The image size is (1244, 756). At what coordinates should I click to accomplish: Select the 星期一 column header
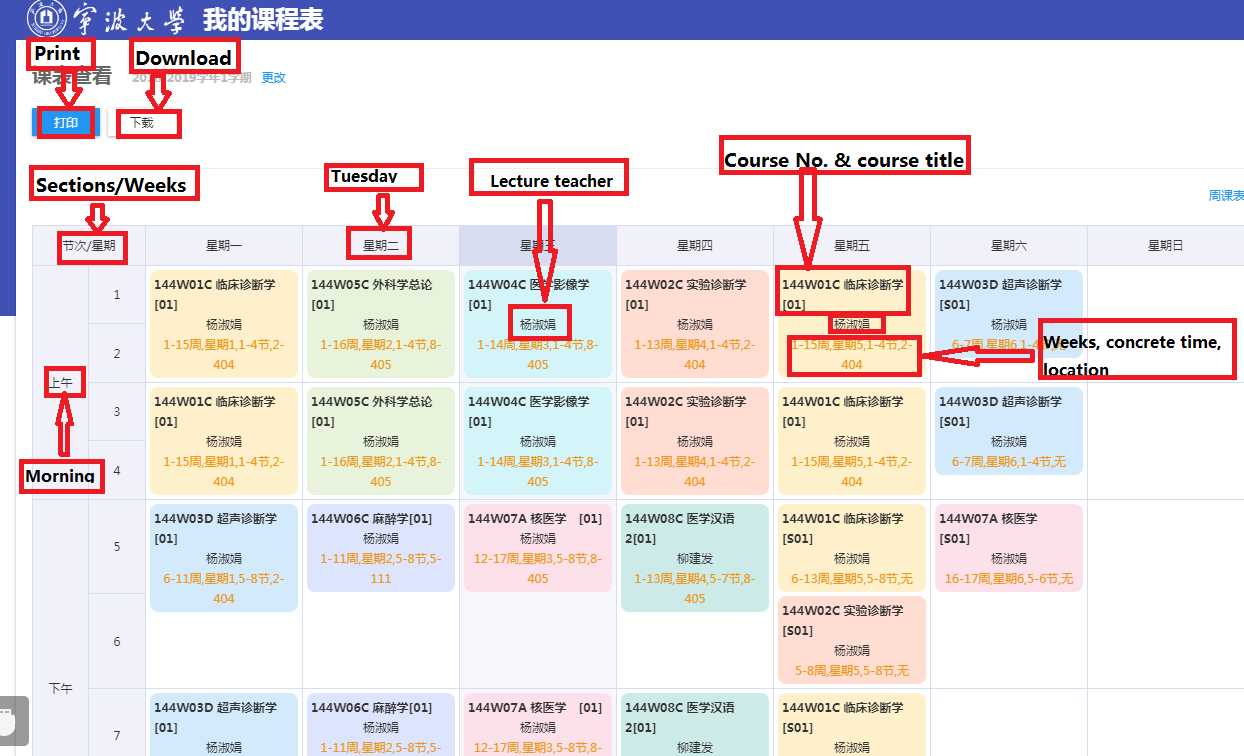click(x=224, y=245)
